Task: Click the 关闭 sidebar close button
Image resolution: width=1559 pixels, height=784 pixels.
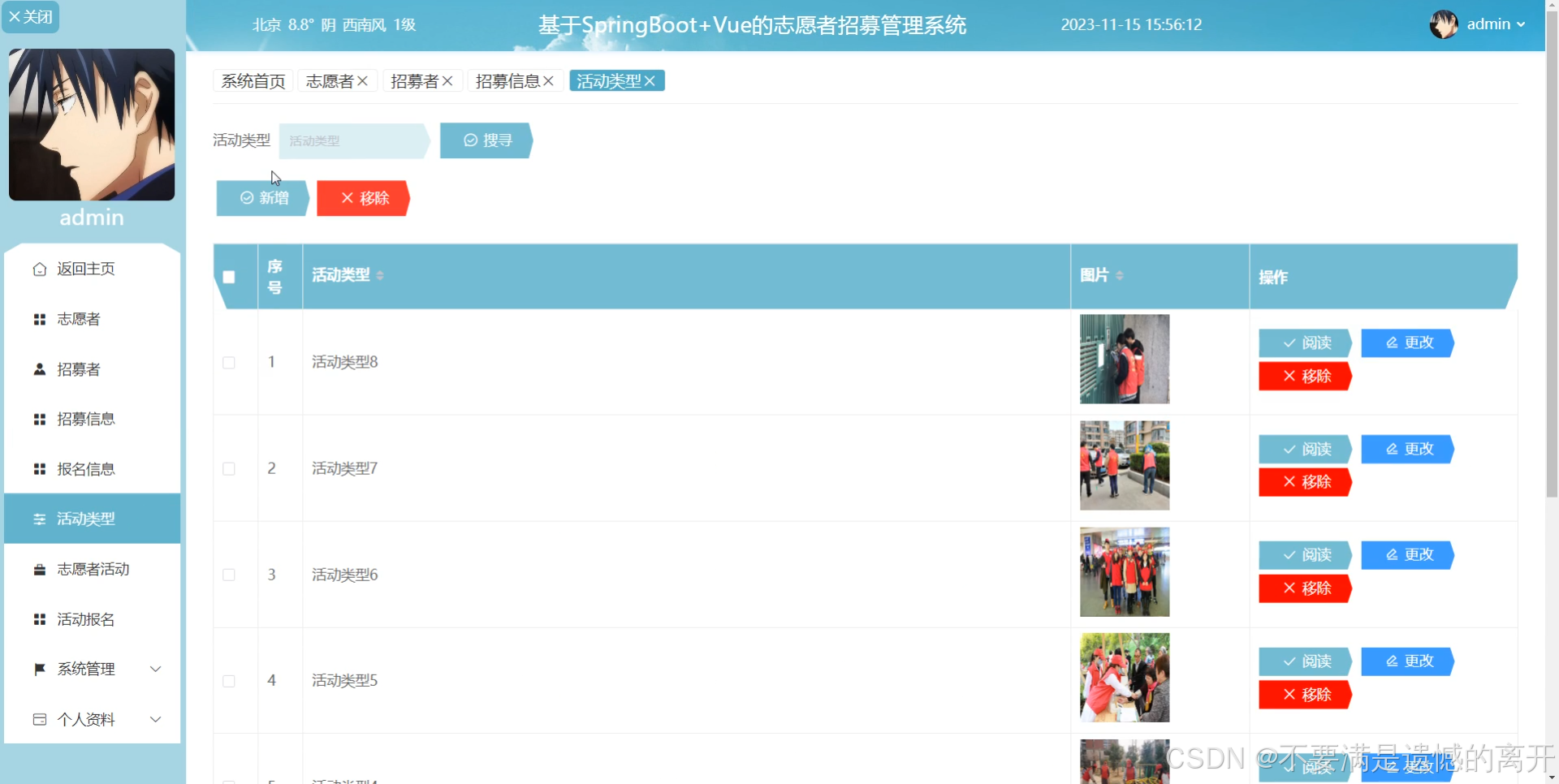Action: click(30, 16)
